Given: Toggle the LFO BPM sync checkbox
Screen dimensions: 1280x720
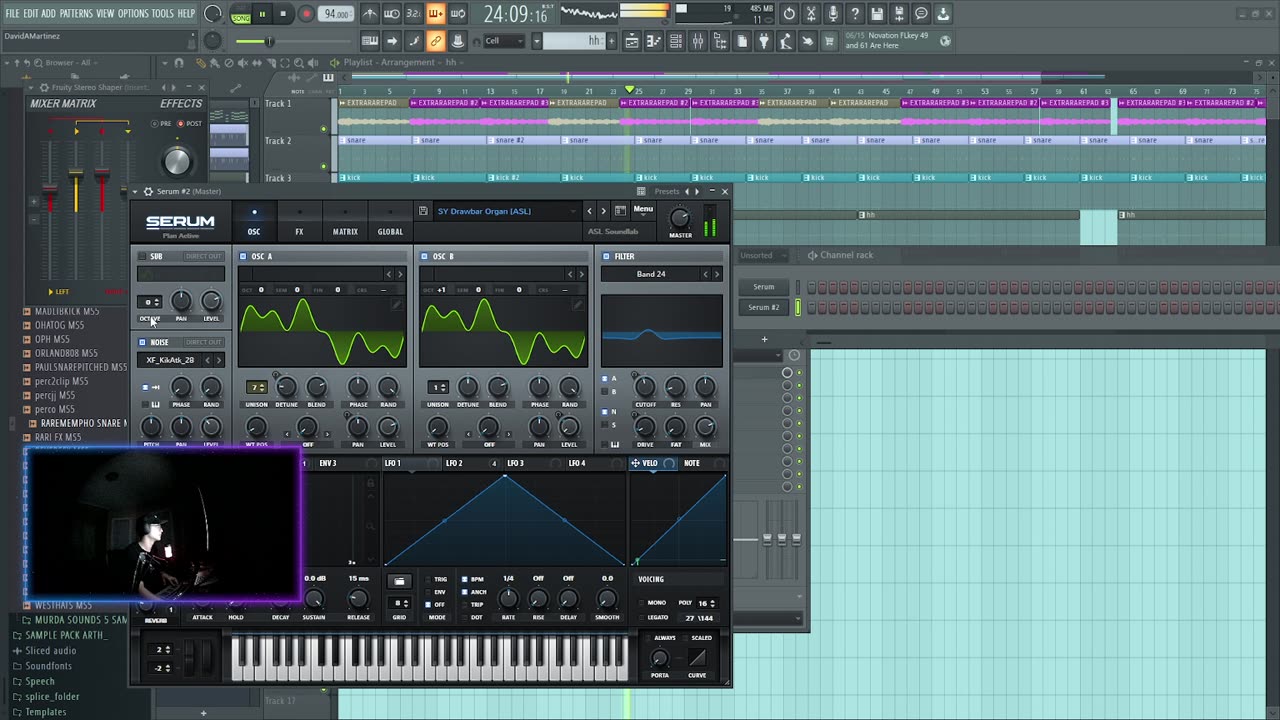Looking at the screenshot, I should (x=465, y=580).
